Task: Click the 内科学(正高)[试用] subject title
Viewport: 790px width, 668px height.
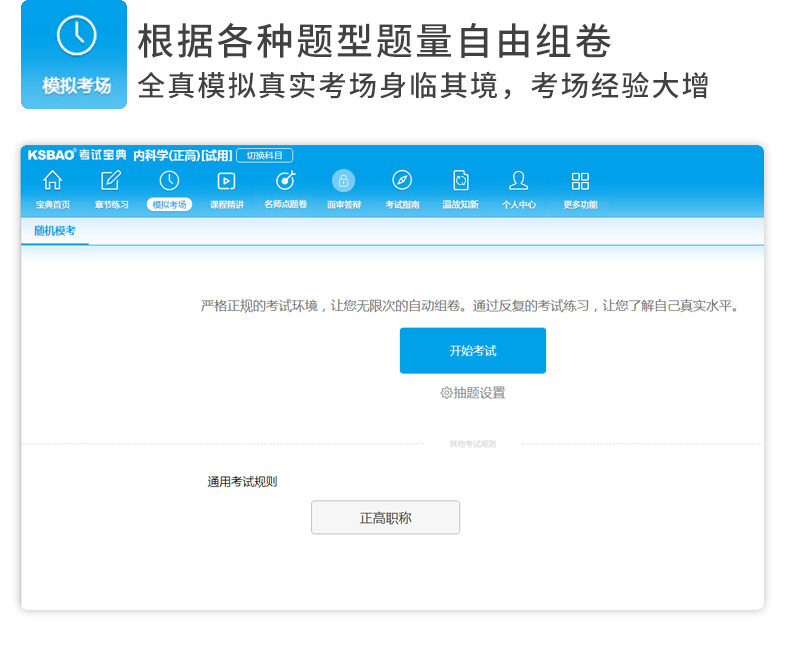Action: tap(183, 155)
